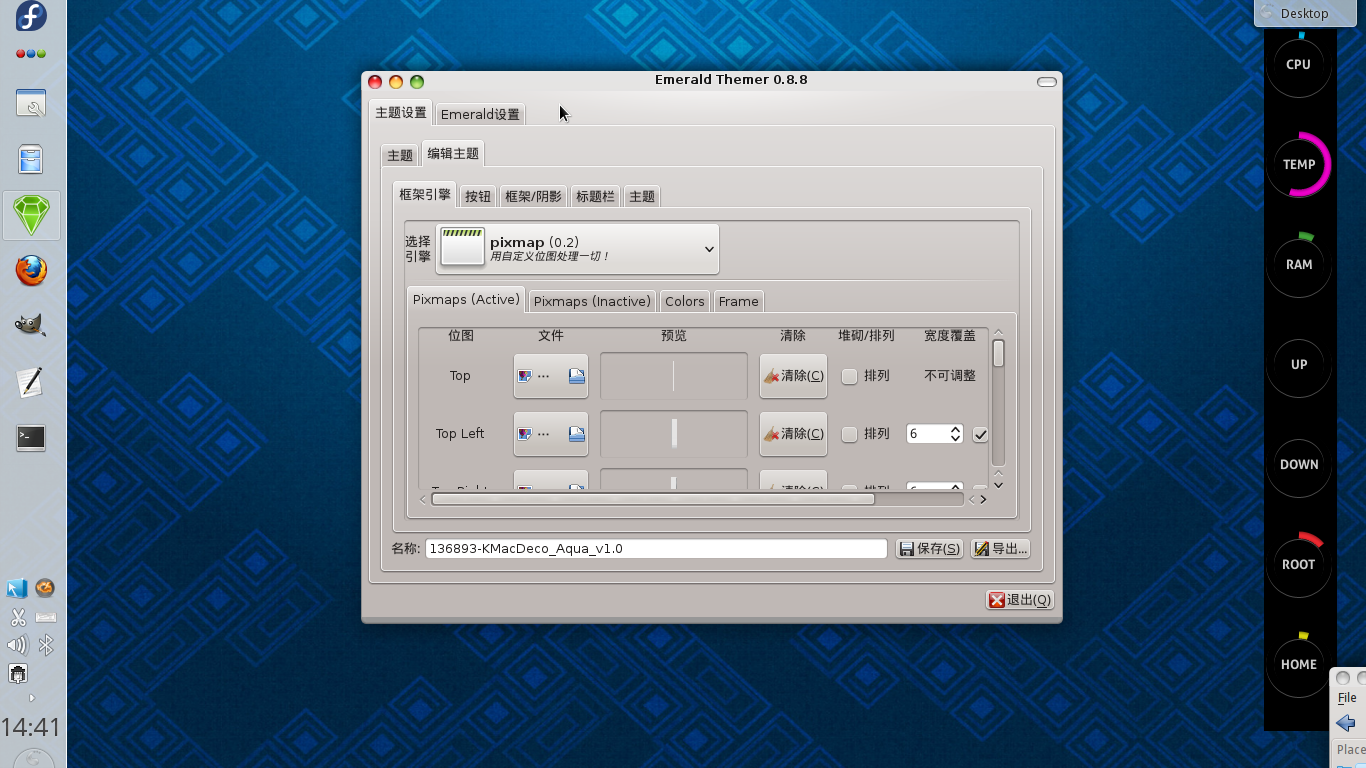Image resolution: width=1366 pixels, height=768 pixels.
Task: Launch Firefox from the side panel
Action: 31,270
